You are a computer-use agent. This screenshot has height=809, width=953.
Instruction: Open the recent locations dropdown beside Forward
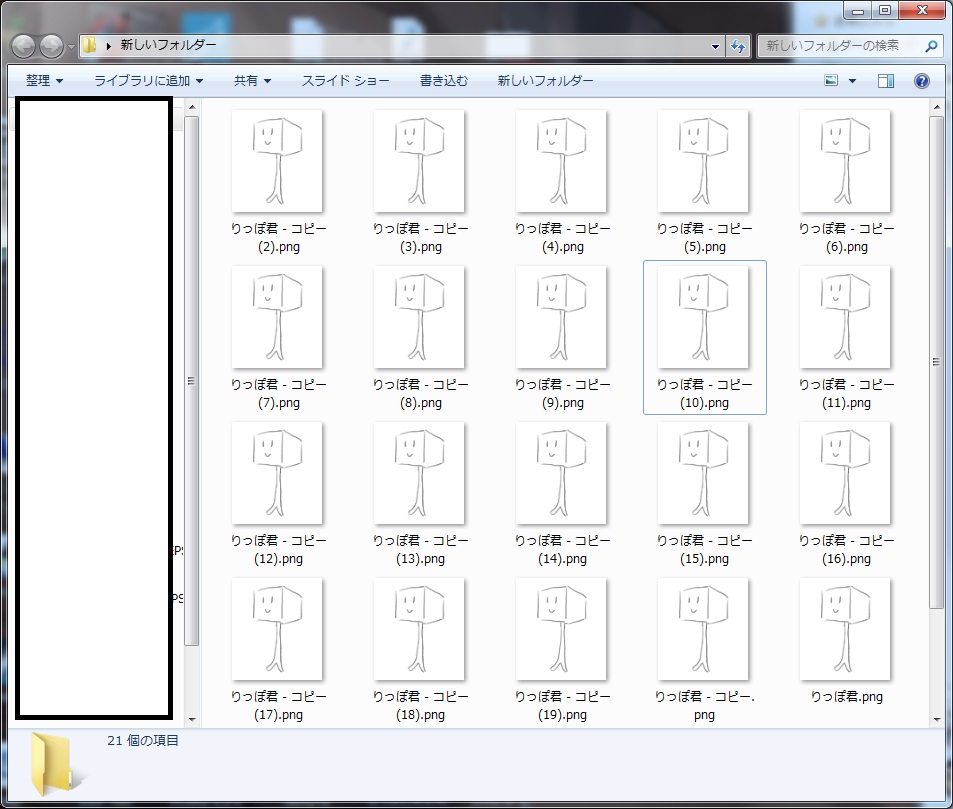(x=71, y=46)
